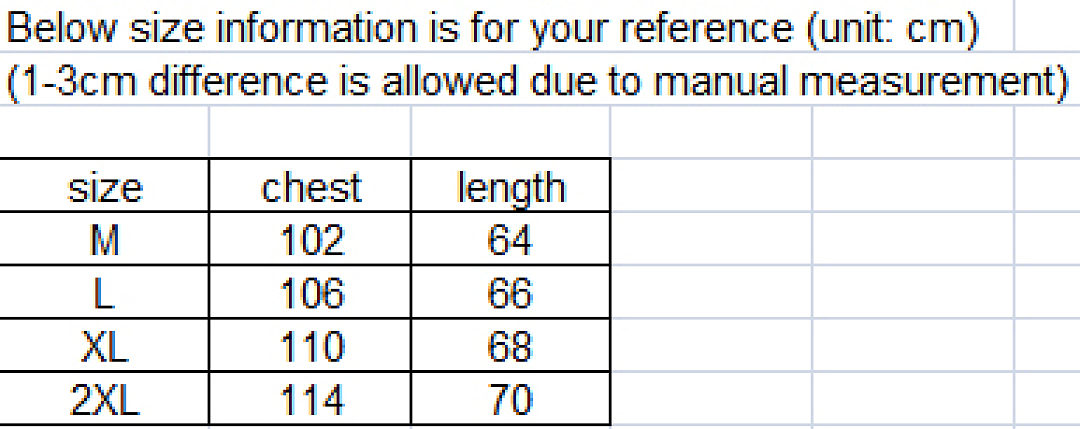Select the empty cell right of 'length' header

711,185
